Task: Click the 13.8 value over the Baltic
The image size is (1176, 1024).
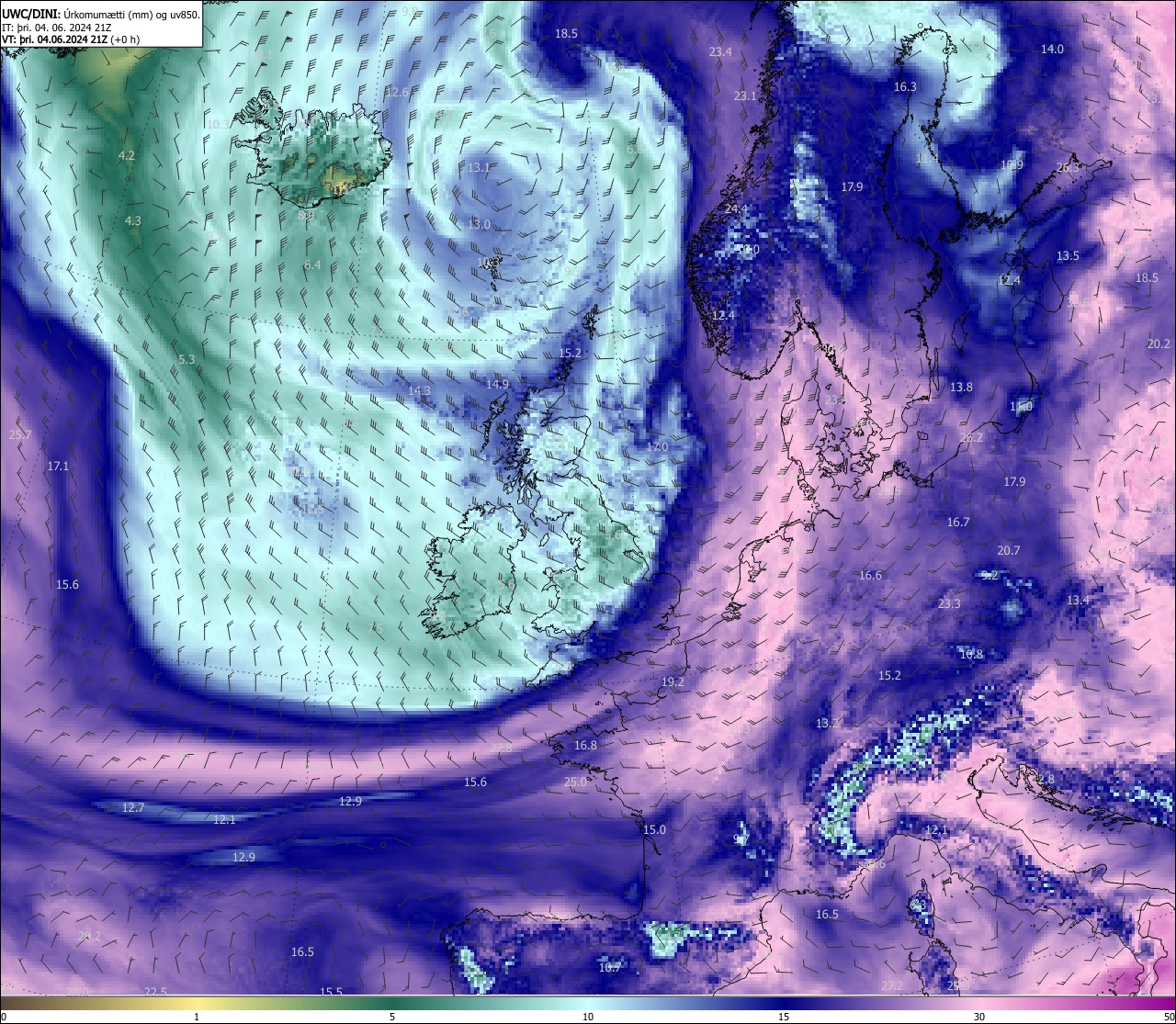Action: [961, 388]
